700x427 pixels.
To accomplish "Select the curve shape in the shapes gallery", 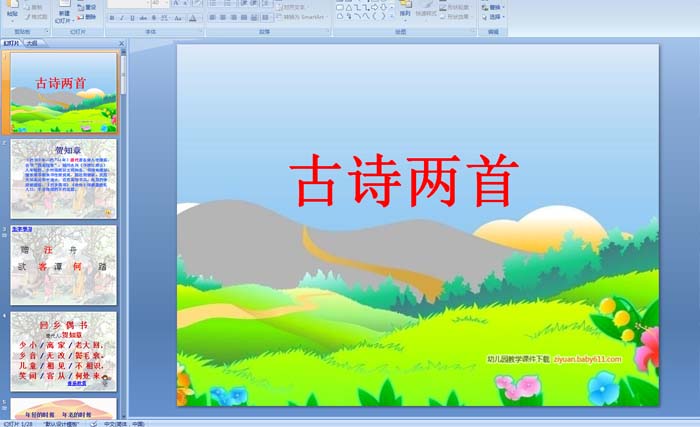I will tap(358, 16).
